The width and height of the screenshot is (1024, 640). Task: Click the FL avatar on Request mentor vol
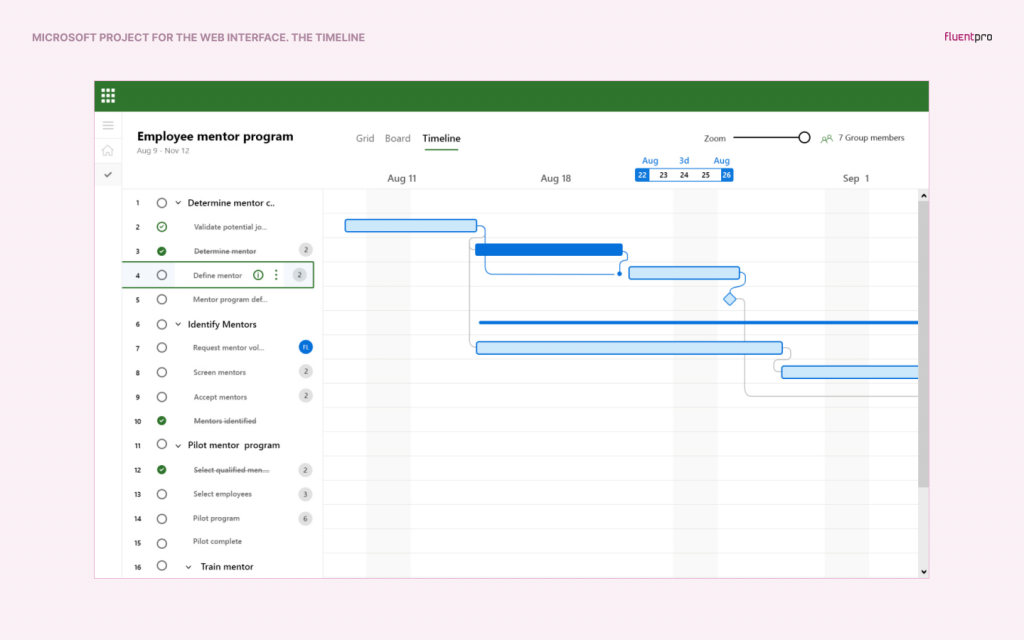pyautogui.click(x=305, y=347)
